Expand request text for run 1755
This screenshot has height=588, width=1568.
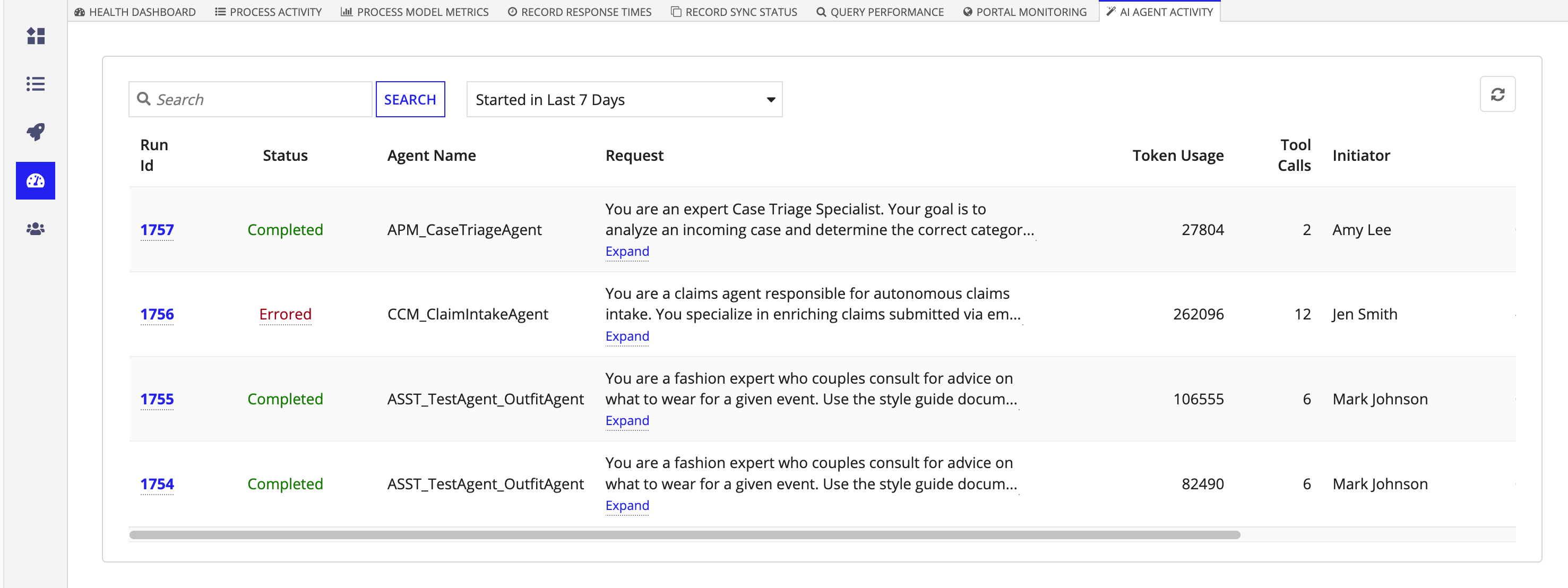[627, 421]
